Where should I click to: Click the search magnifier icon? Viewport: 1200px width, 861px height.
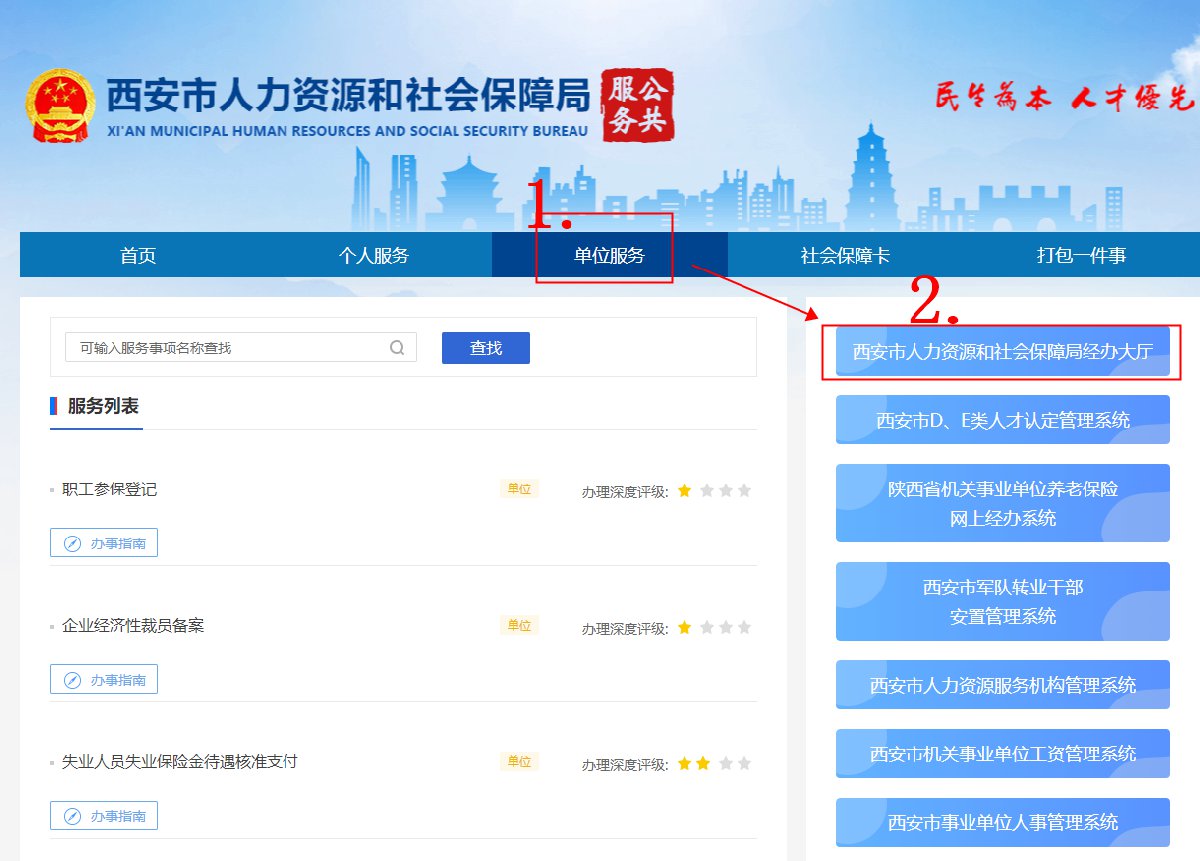pyautogui.click(x=397, y=348)
